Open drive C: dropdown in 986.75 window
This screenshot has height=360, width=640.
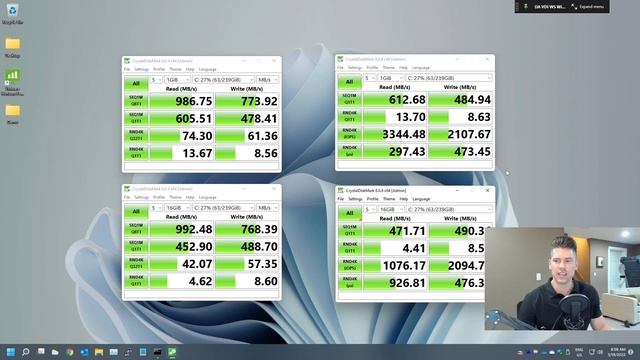point(223,80)
